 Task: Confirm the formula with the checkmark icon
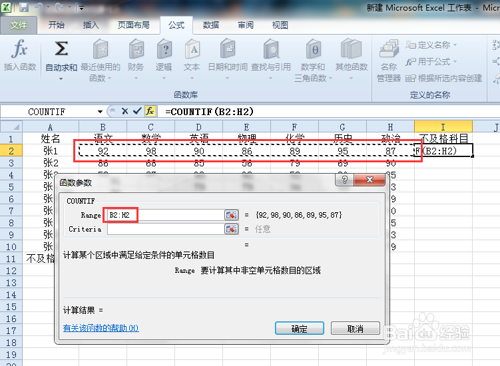point(137,111)
